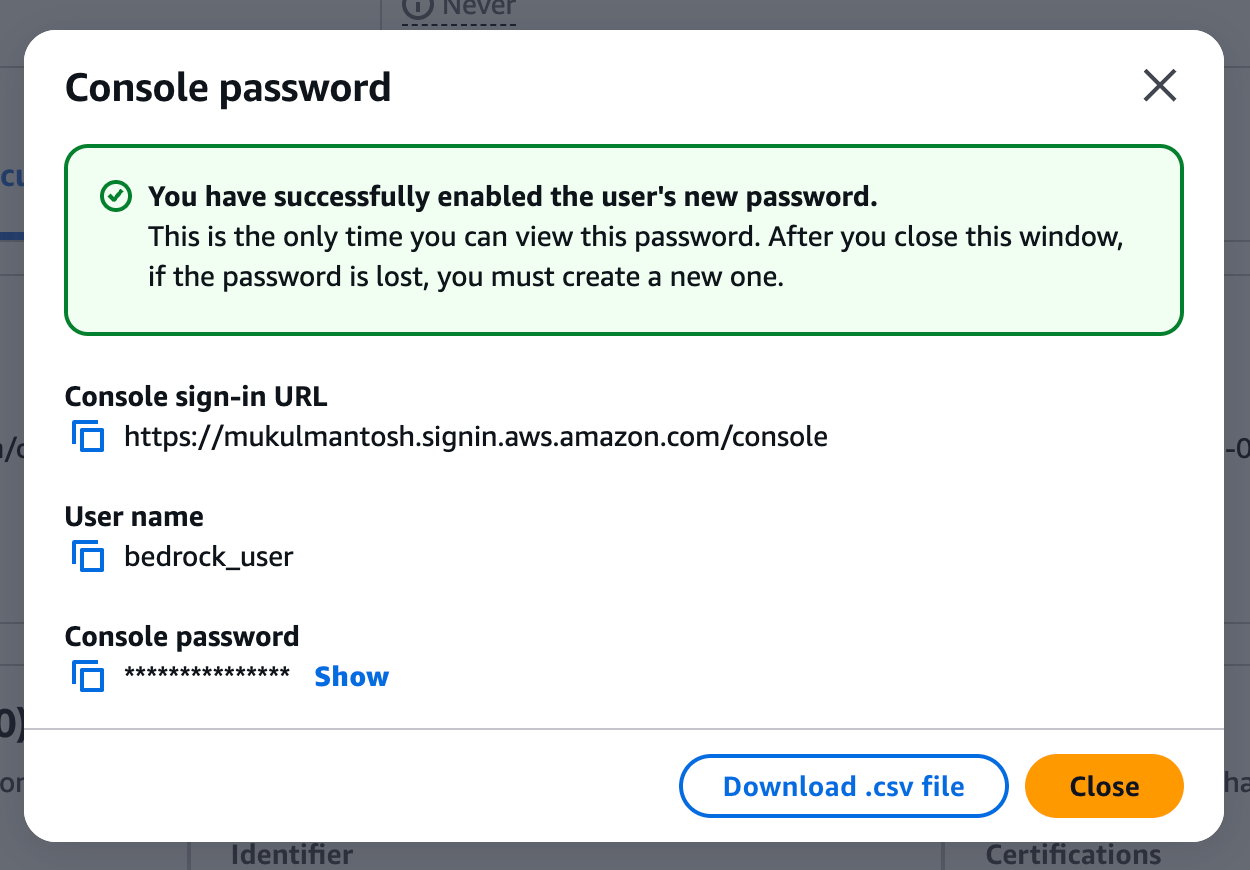The height and width of the screenshot is (870, 1250).
Task: Click the Console sign-in URL label
Action: pos(196,397)
